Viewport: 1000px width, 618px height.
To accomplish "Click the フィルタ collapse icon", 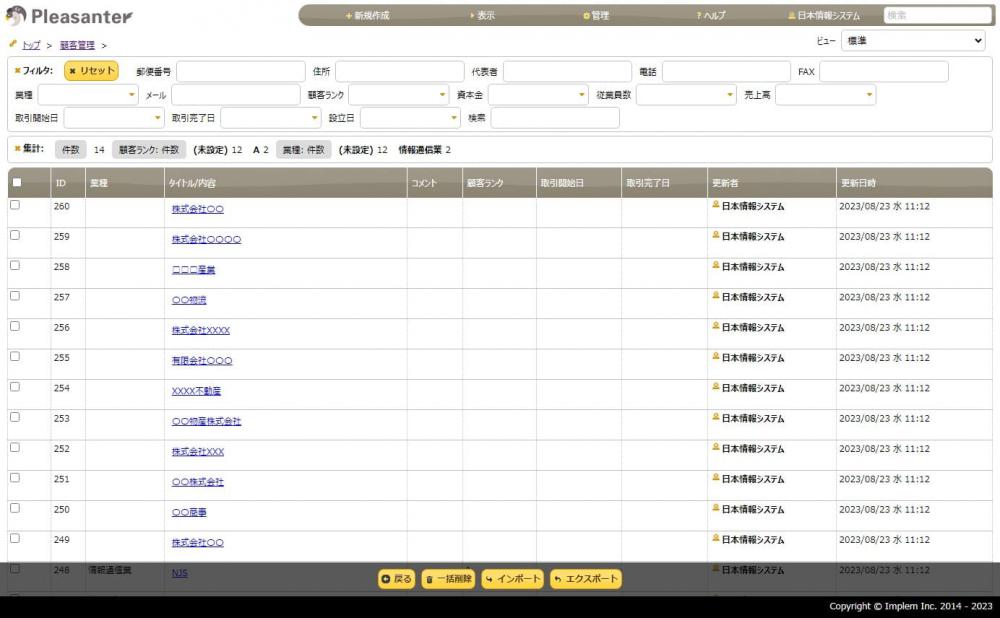I will [x=18, y=71].
